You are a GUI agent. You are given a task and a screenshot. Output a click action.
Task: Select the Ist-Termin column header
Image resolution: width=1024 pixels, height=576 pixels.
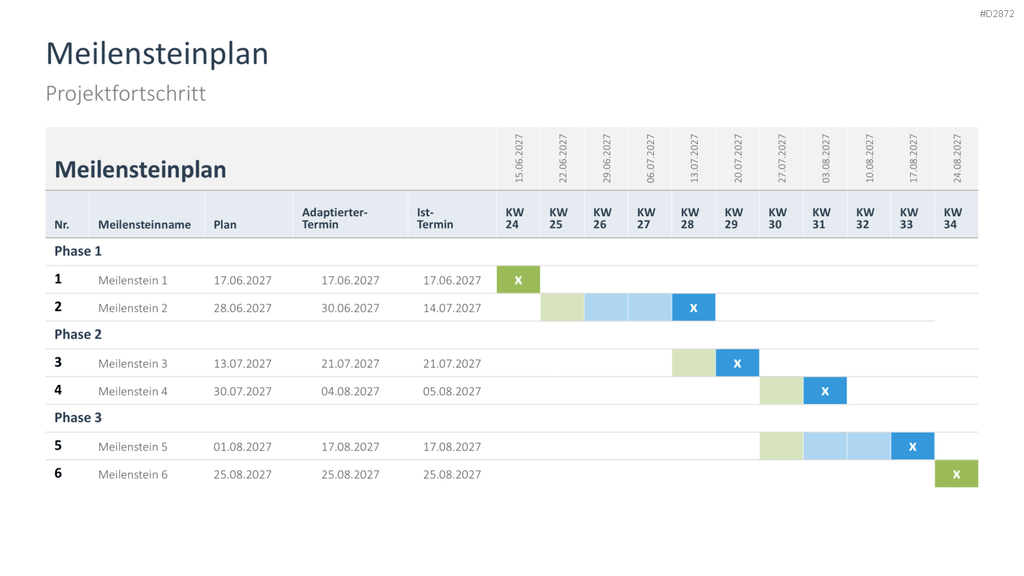(x=435, y=218)
